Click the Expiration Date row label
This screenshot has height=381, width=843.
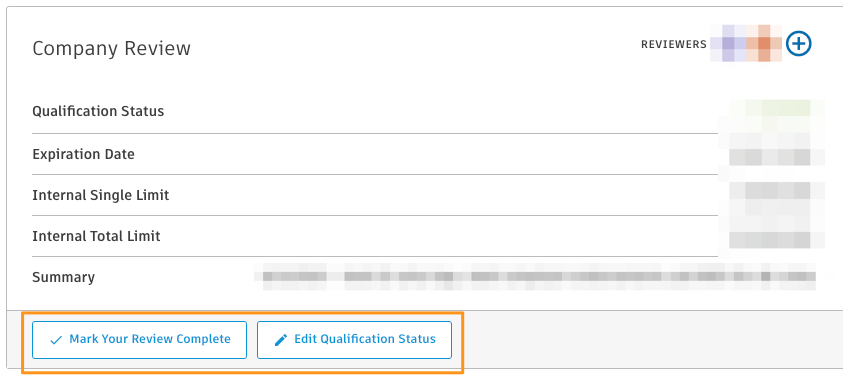pyautogui.click(x=83, y=154)
